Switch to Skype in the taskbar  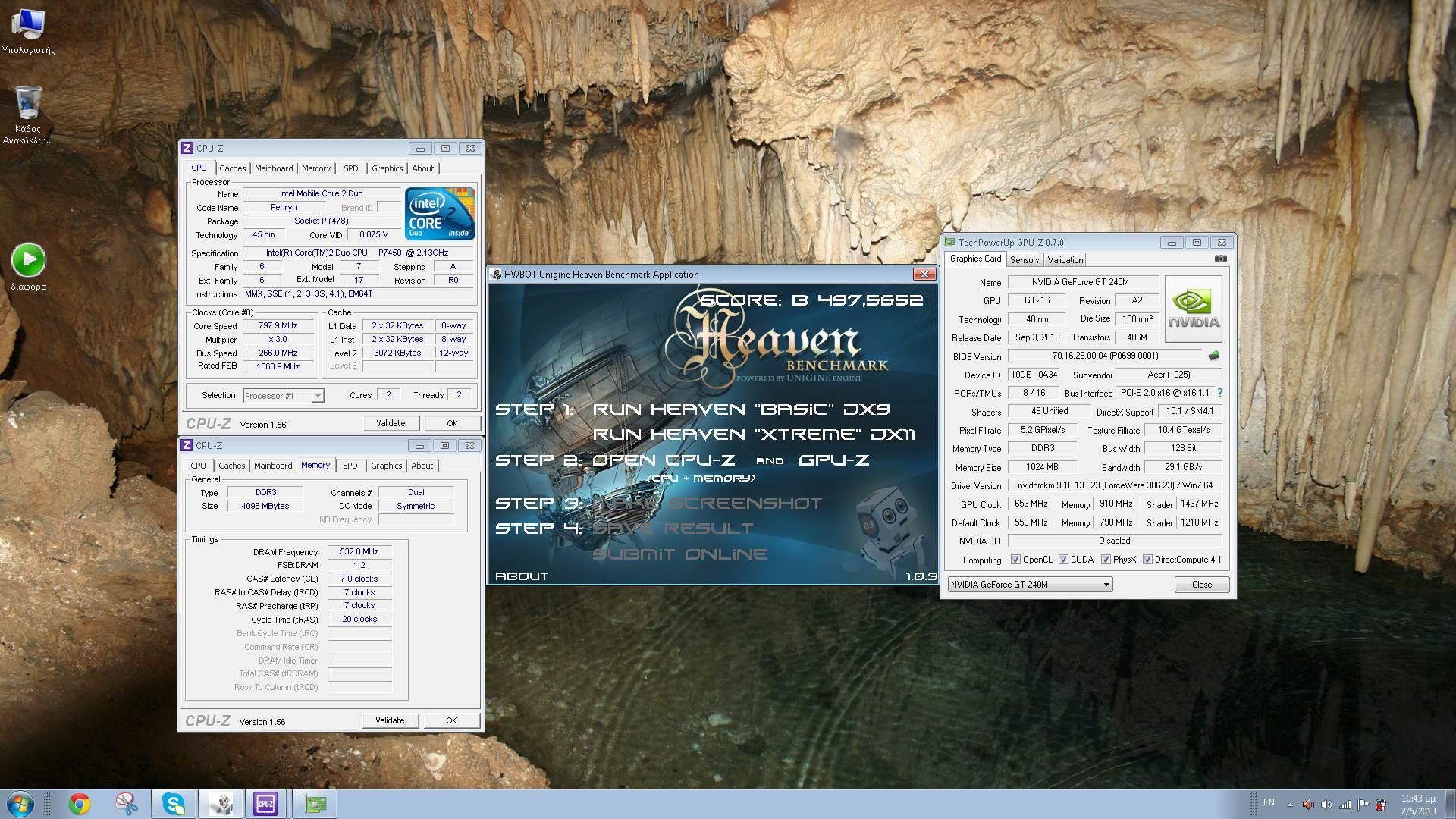coord(174,804)
